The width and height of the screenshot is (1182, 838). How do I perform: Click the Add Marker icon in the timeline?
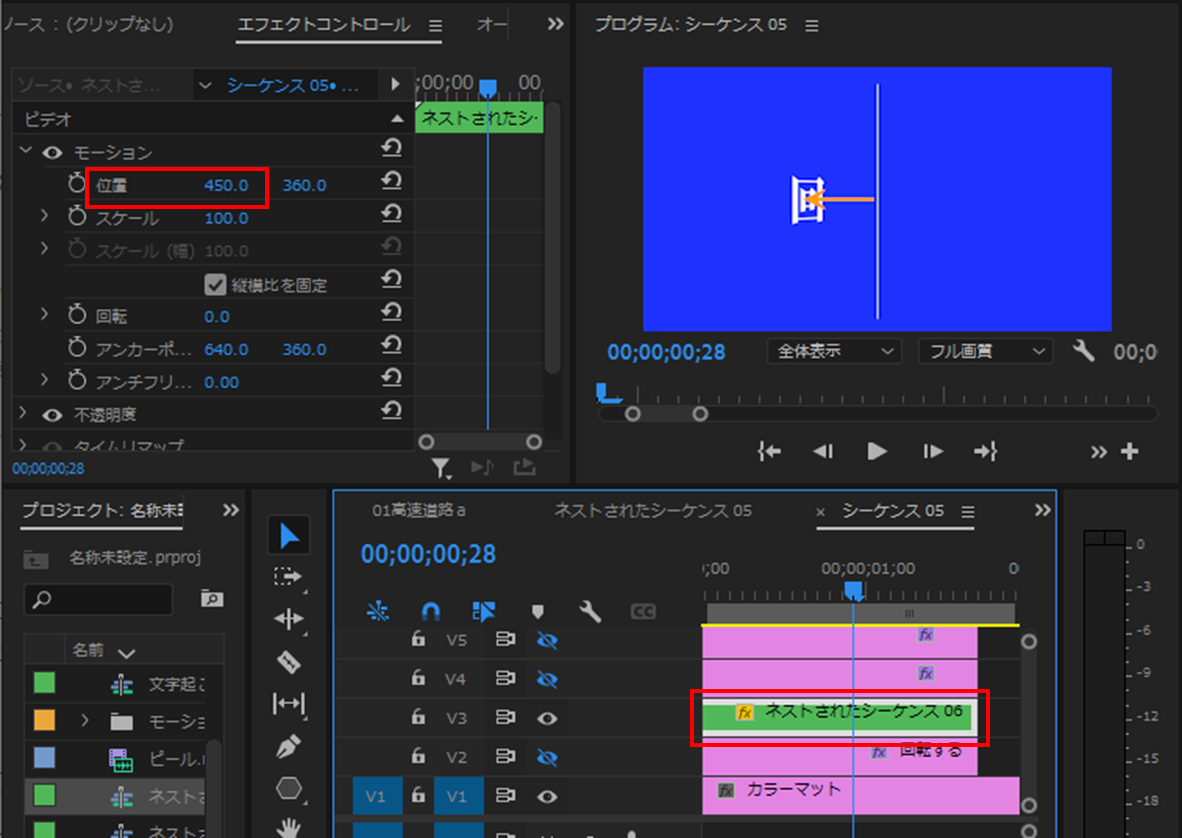[539, 611]
